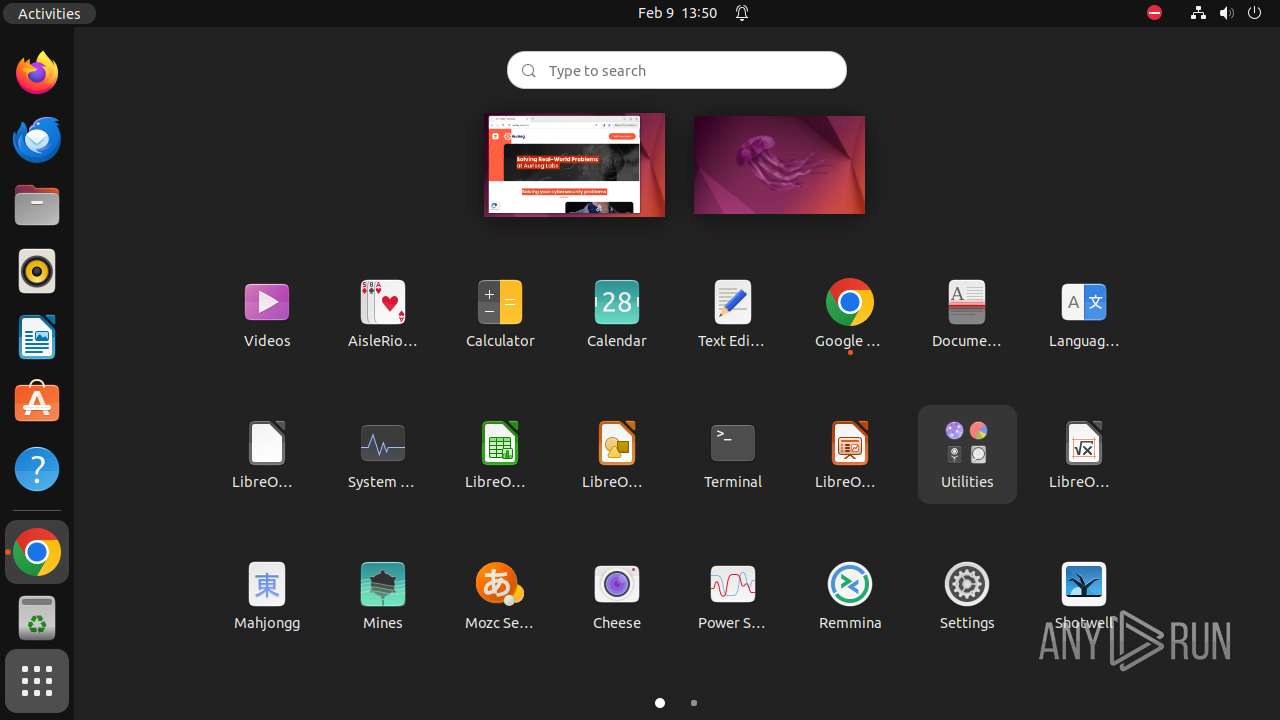
Task: Open Ubuntu Software store from dock
Action: (37, 403)
